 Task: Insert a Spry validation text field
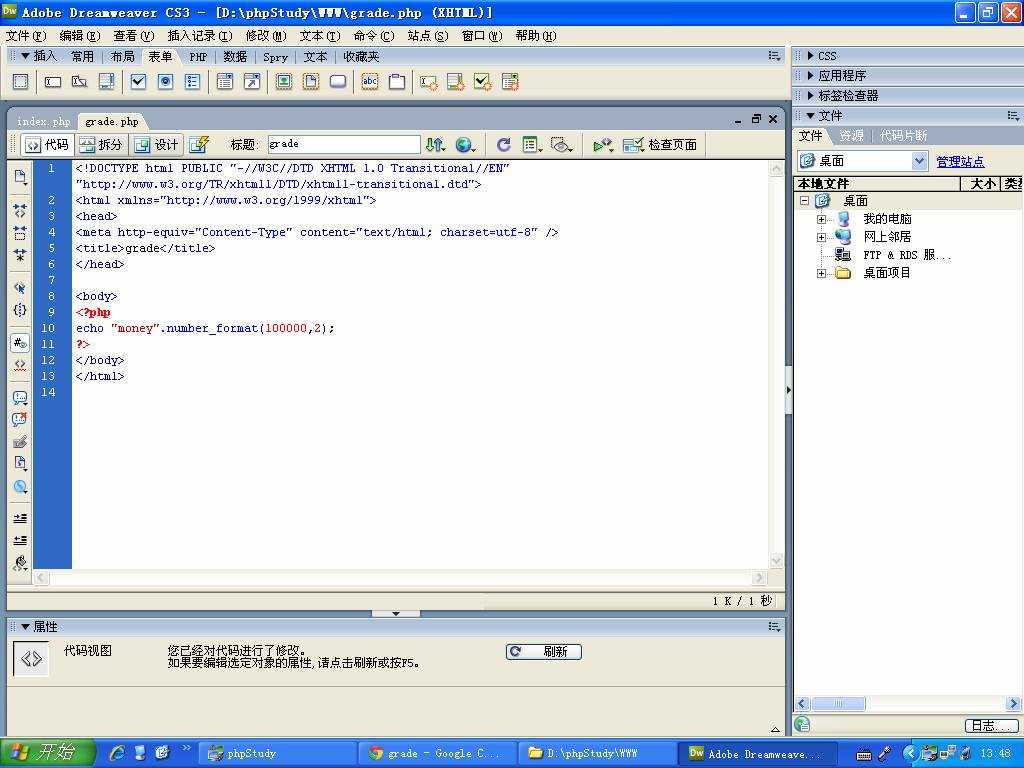pos(429,82)
